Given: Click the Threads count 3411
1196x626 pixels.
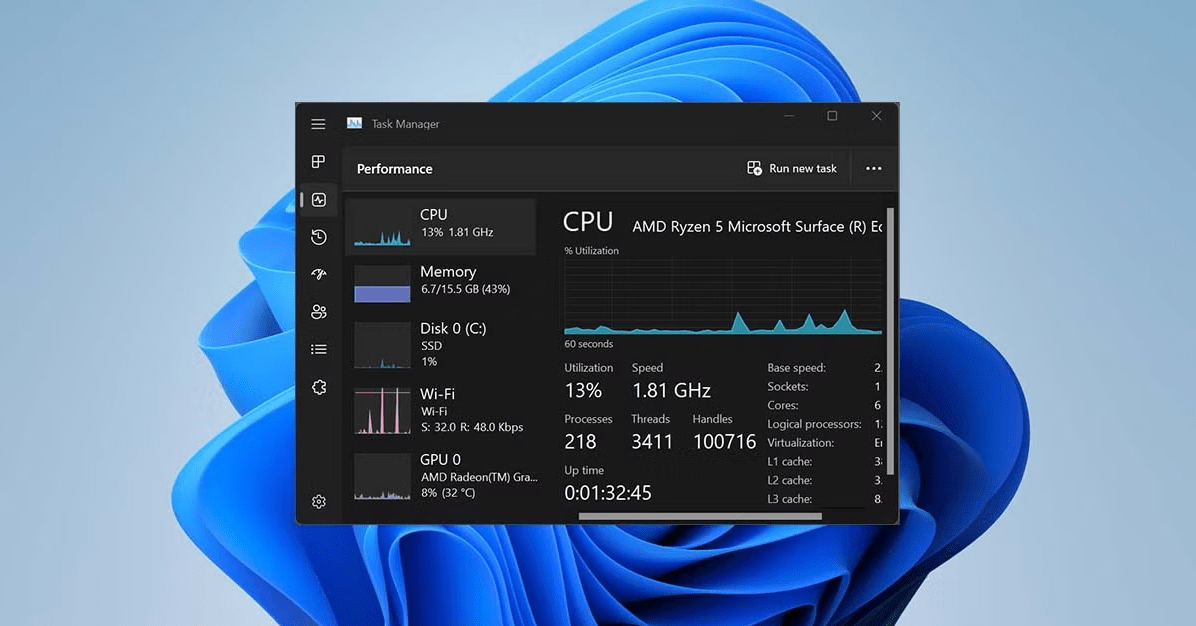Looking at the screenshot, I should (652, 441).
